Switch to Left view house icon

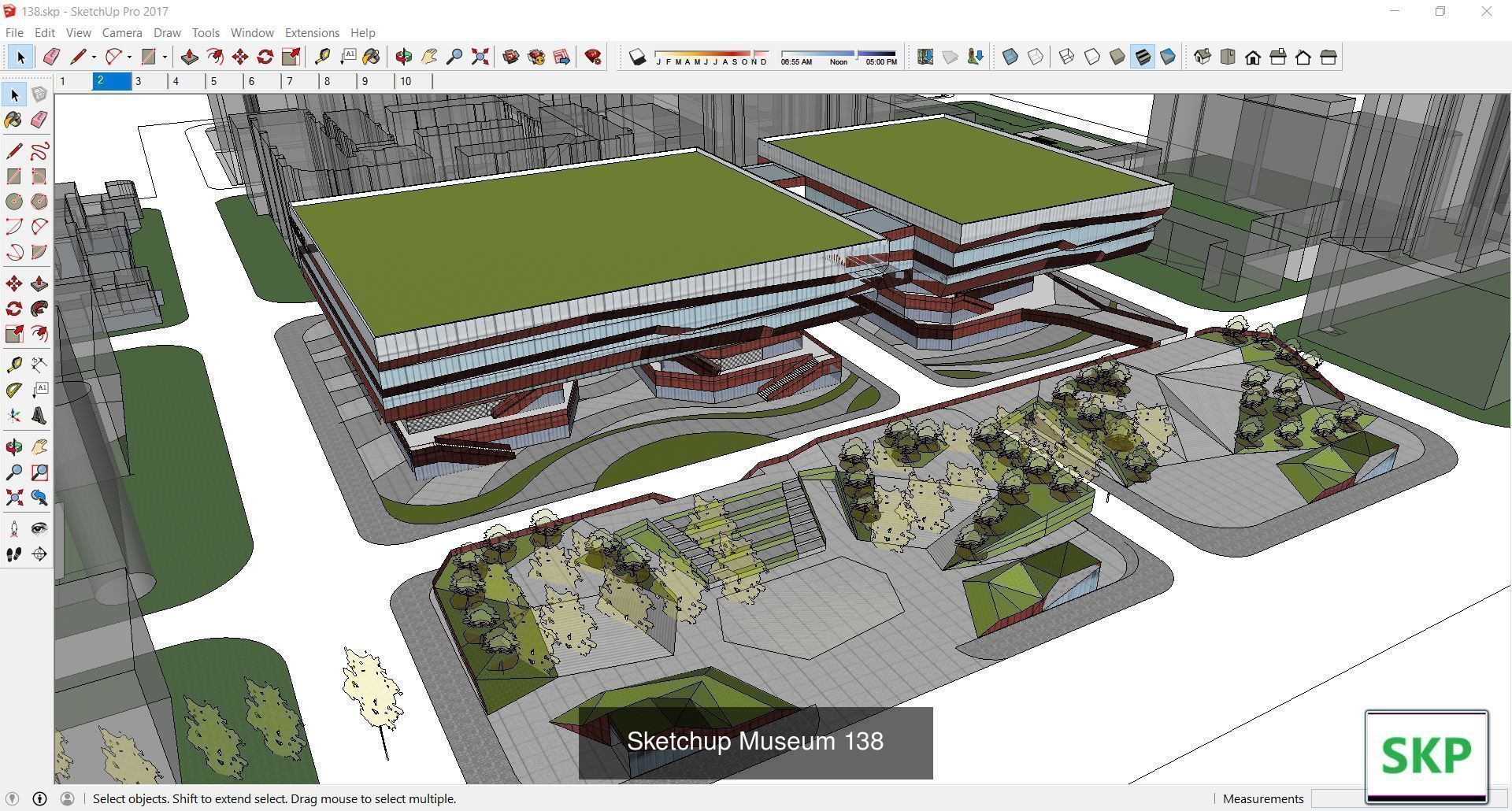pyautogui.click(x=1329, y=57)
